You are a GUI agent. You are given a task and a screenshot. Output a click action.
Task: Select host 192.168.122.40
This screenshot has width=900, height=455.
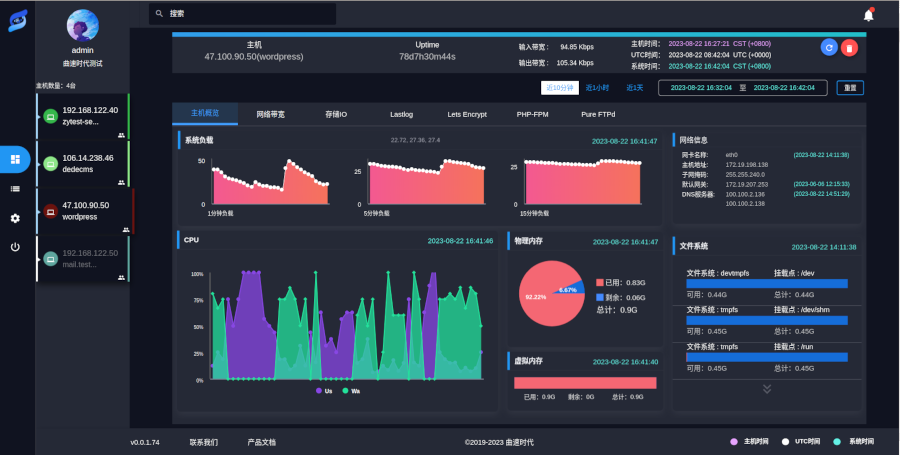point(83,116)
